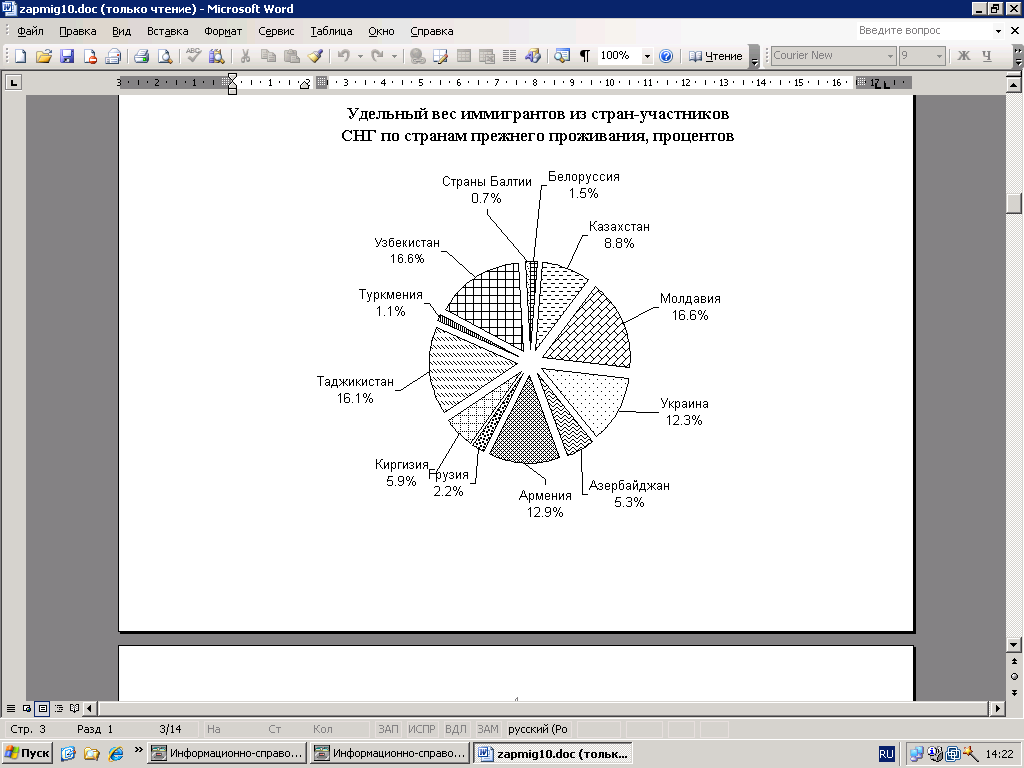Send the document by e-mail
The image size is (1024, 768).
point(113,56)
